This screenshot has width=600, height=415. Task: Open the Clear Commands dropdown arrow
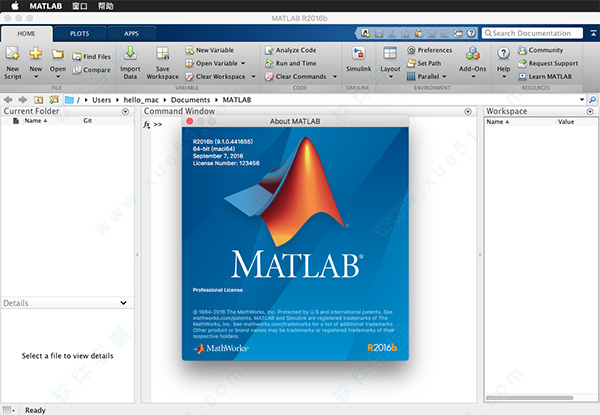[x=335, y=77]
